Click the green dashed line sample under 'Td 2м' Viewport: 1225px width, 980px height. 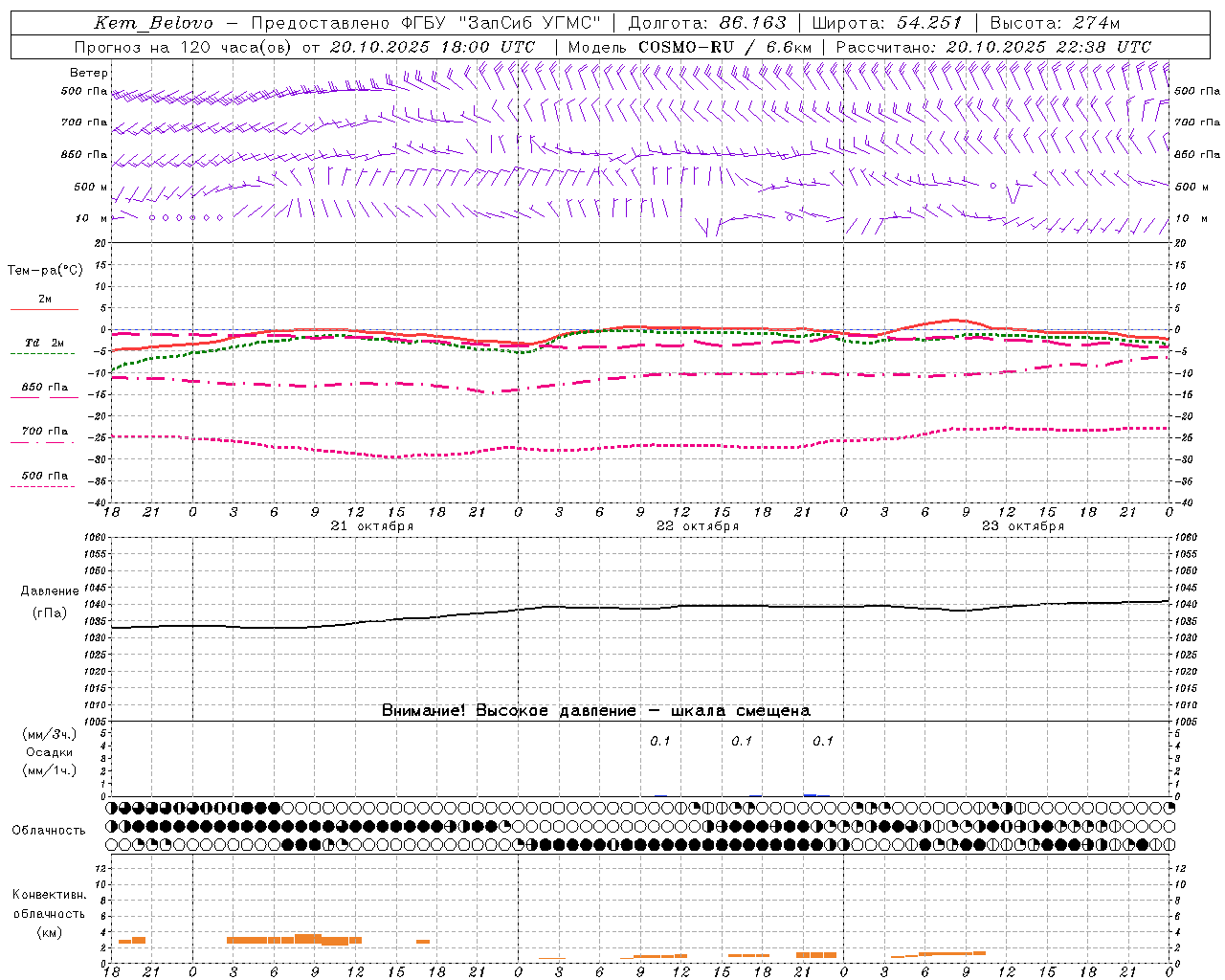pyautogui.click(x=43, y=354)
